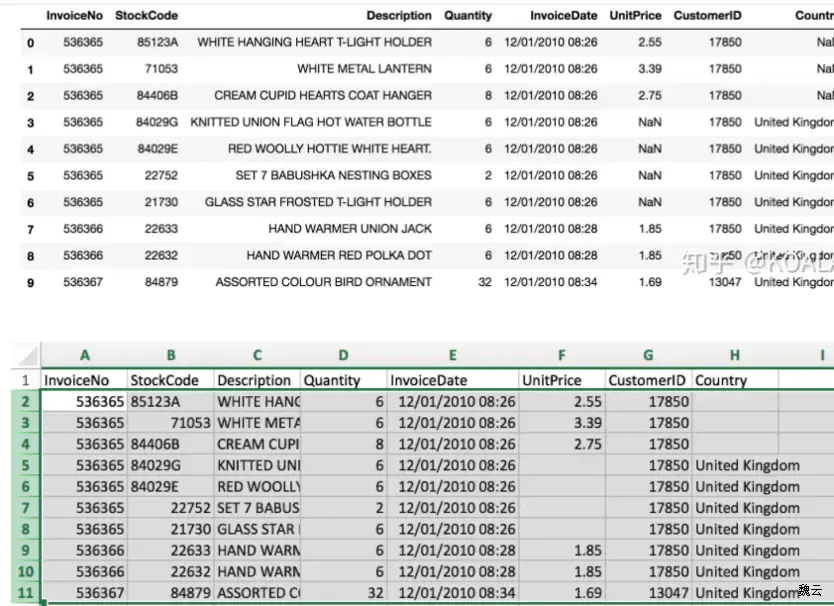Select the 85123A cell in the spreadsheet
The width and height of the screenshot is (834, 606).
point(171,401)
